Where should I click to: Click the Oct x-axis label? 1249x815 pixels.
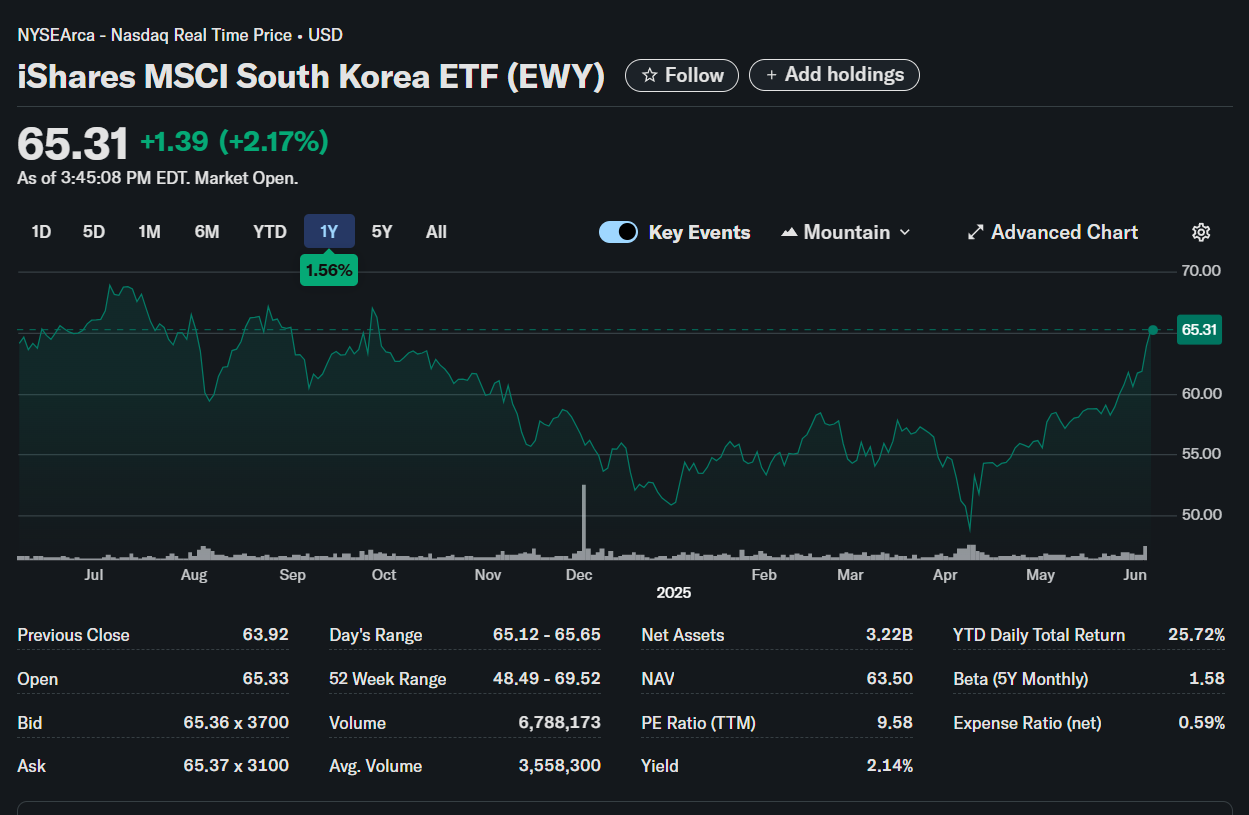tap(384, 575)
